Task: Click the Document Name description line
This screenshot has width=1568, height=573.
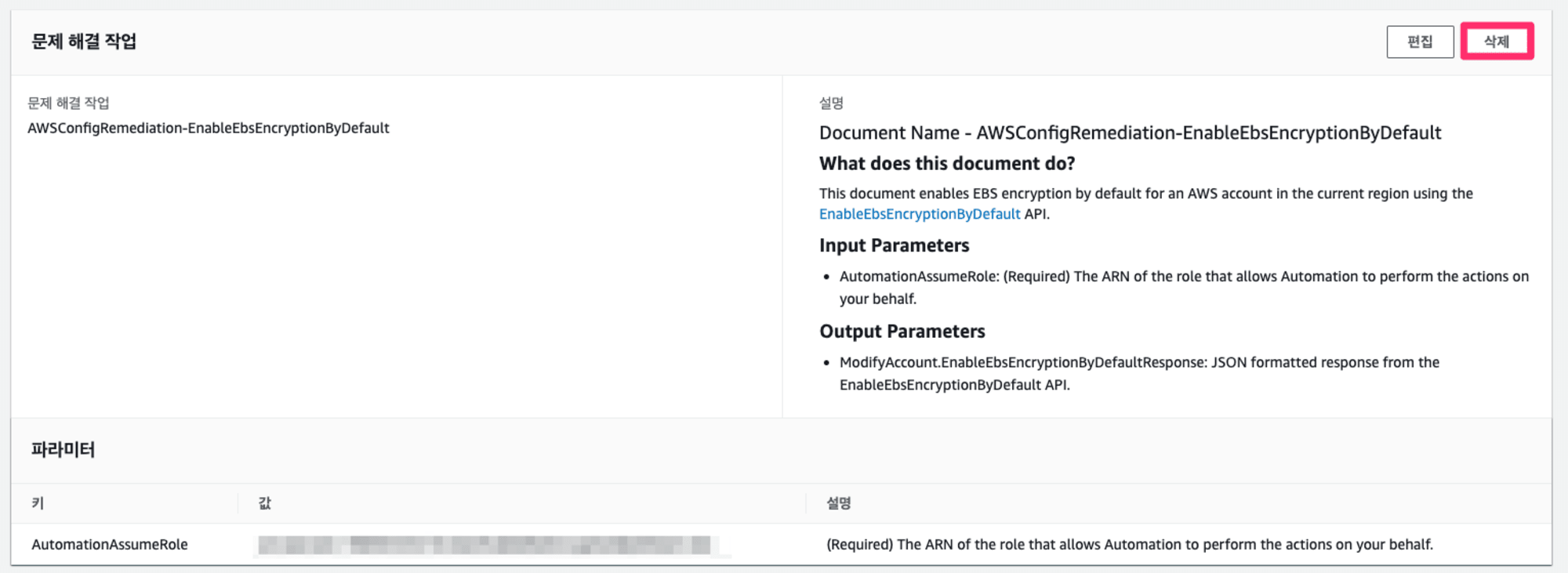Action: [1131, 132]
